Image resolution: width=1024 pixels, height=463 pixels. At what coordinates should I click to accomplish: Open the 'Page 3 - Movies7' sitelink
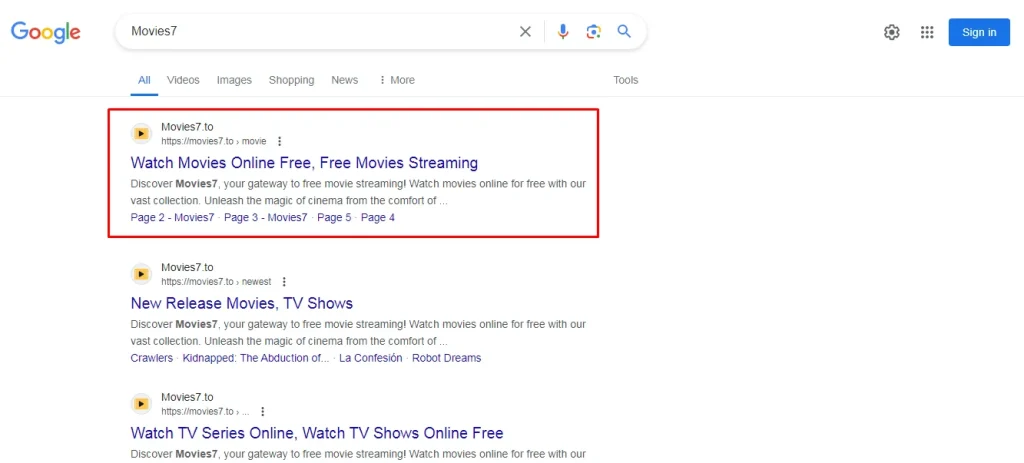coord(265,217)
